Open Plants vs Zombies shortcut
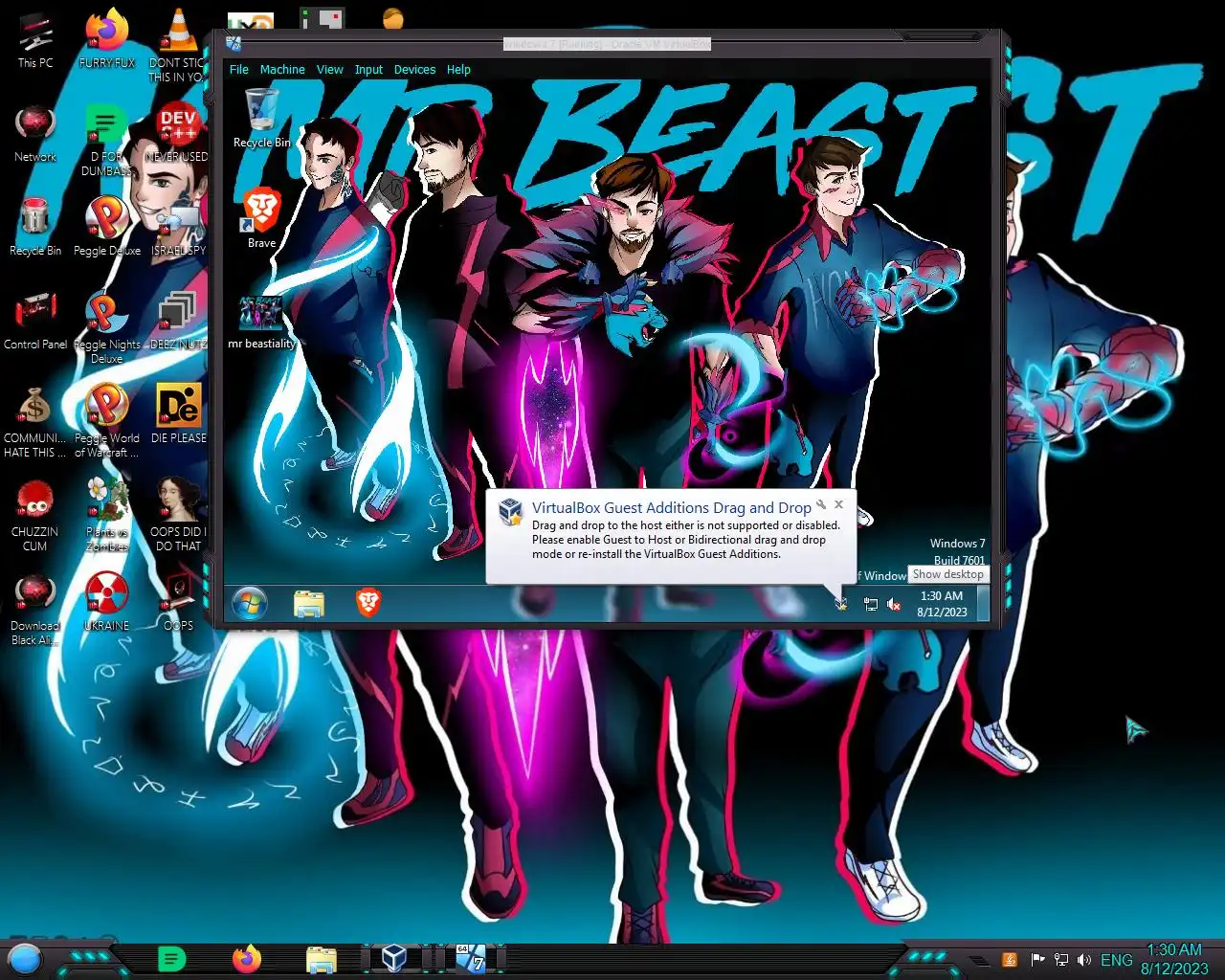 (x=106, y=515)
